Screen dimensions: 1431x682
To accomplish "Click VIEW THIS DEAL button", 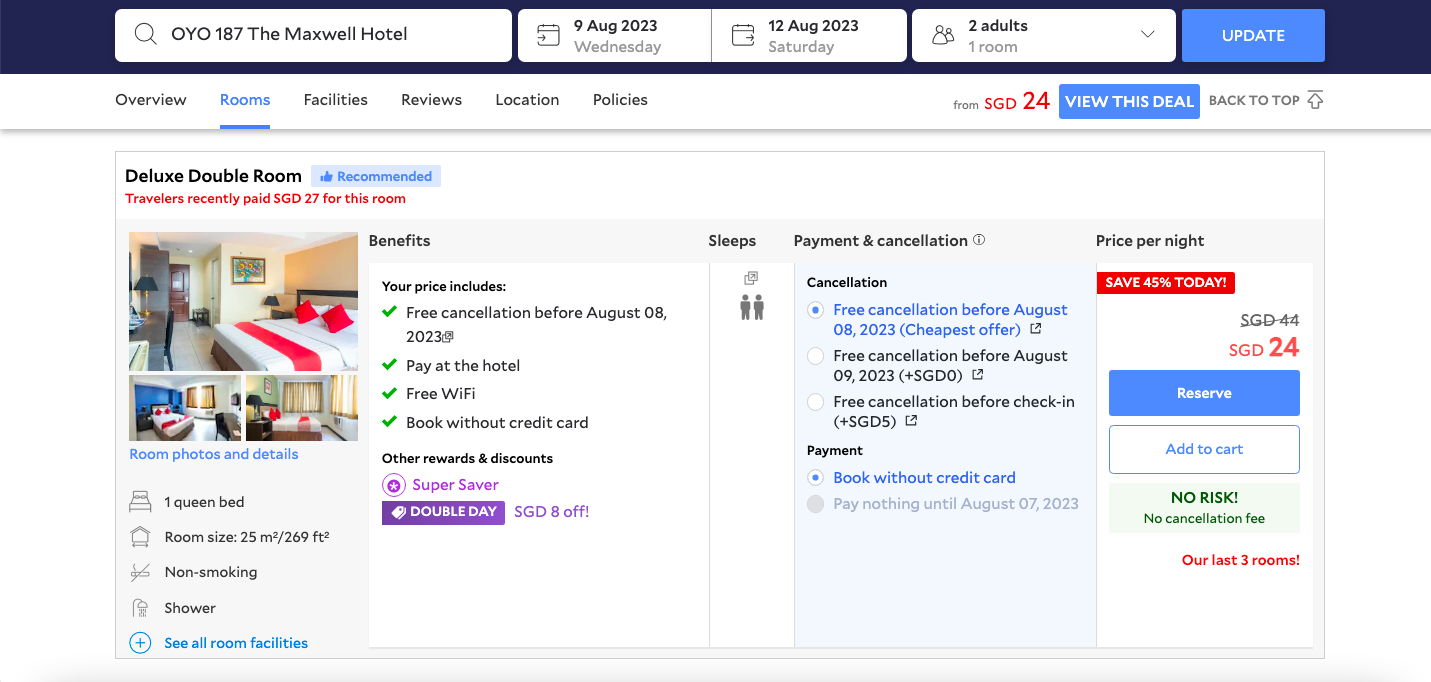I will [x=1129, y=101].
